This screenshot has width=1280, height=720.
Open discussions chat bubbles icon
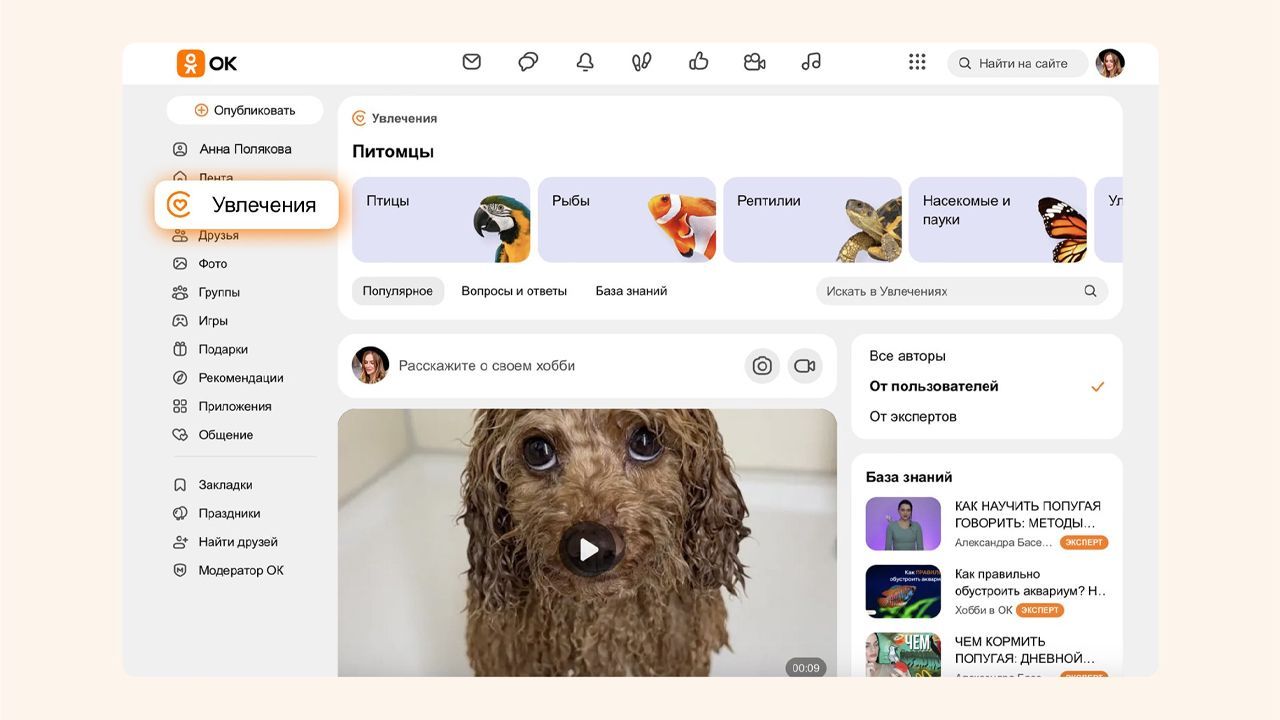point(528,62)
